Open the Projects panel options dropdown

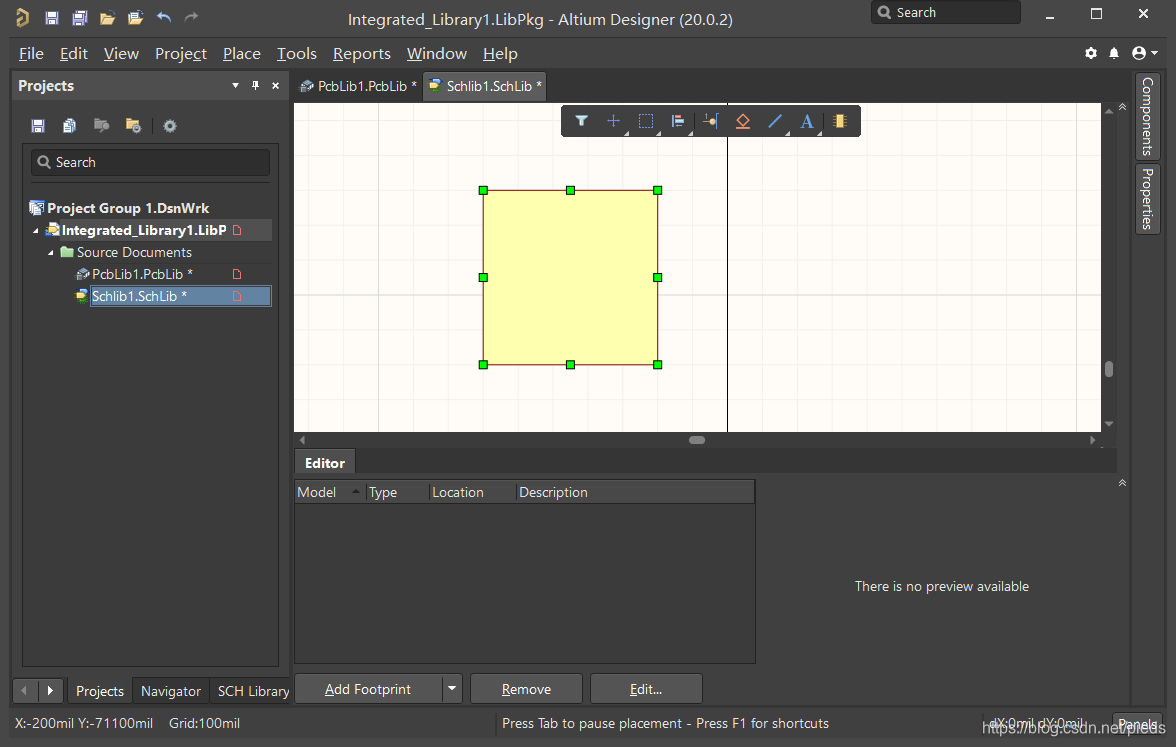click(x=235, y=86)
